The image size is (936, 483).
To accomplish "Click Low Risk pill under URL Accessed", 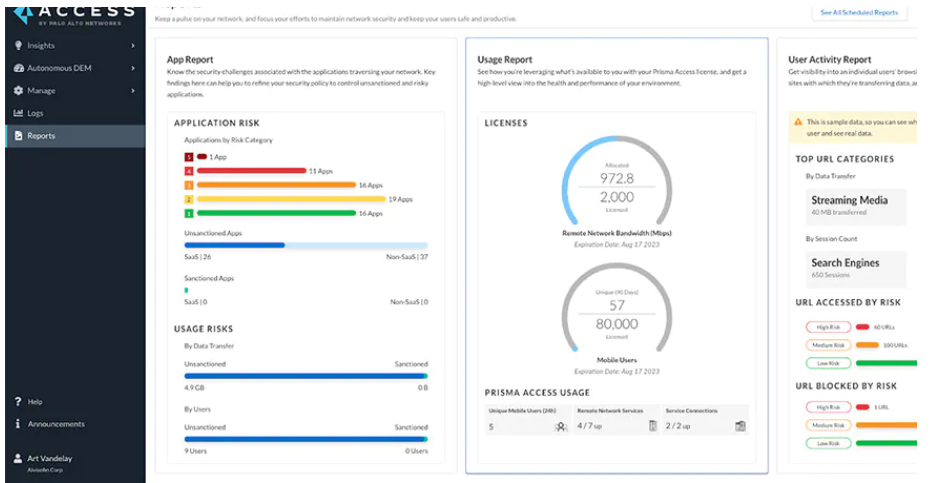I will pyautogui.click(x=828, y=363).
